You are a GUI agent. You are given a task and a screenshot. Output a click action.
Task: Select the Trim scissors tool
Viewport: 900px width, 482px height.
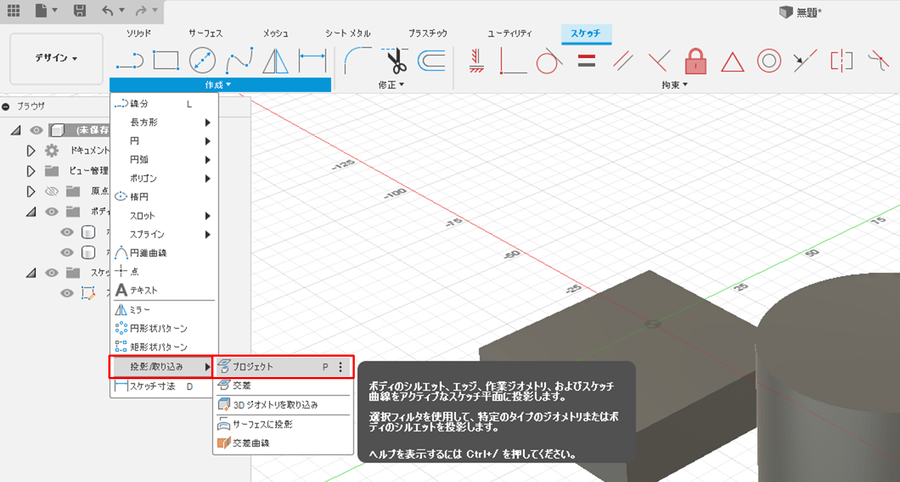point(394,61)
